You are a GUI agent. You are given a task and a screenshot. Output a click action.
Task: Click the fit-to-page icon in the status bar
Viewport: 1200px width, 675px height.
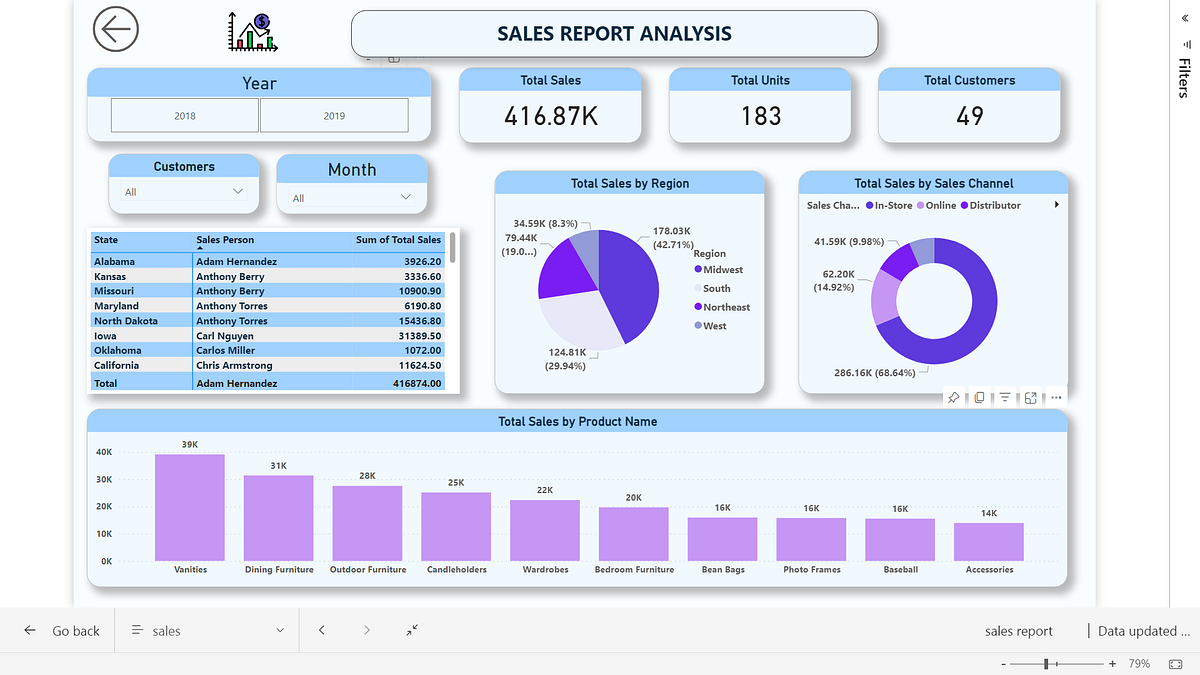[411, 631]
